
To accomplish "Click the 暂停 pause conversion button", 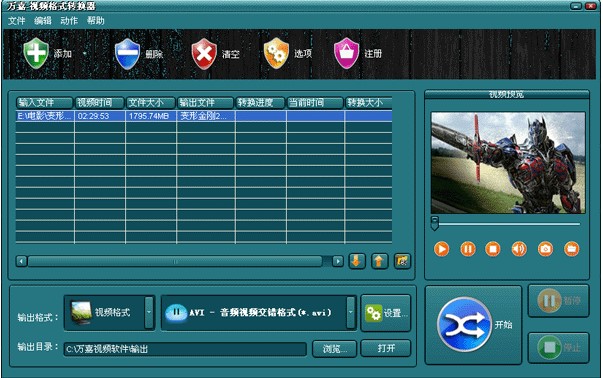I will click(x=558, y=301).
